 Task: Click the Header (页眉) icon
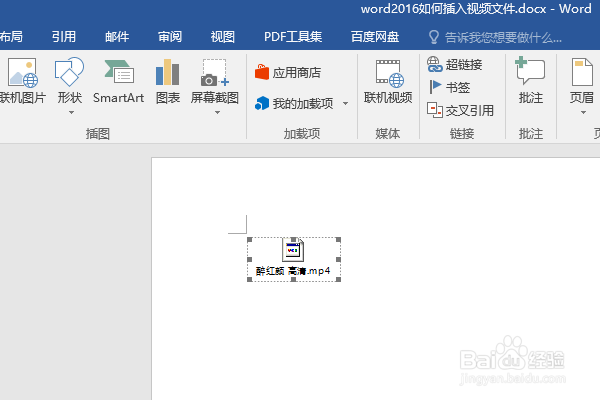pyautogui.click(x=582, y=72)
